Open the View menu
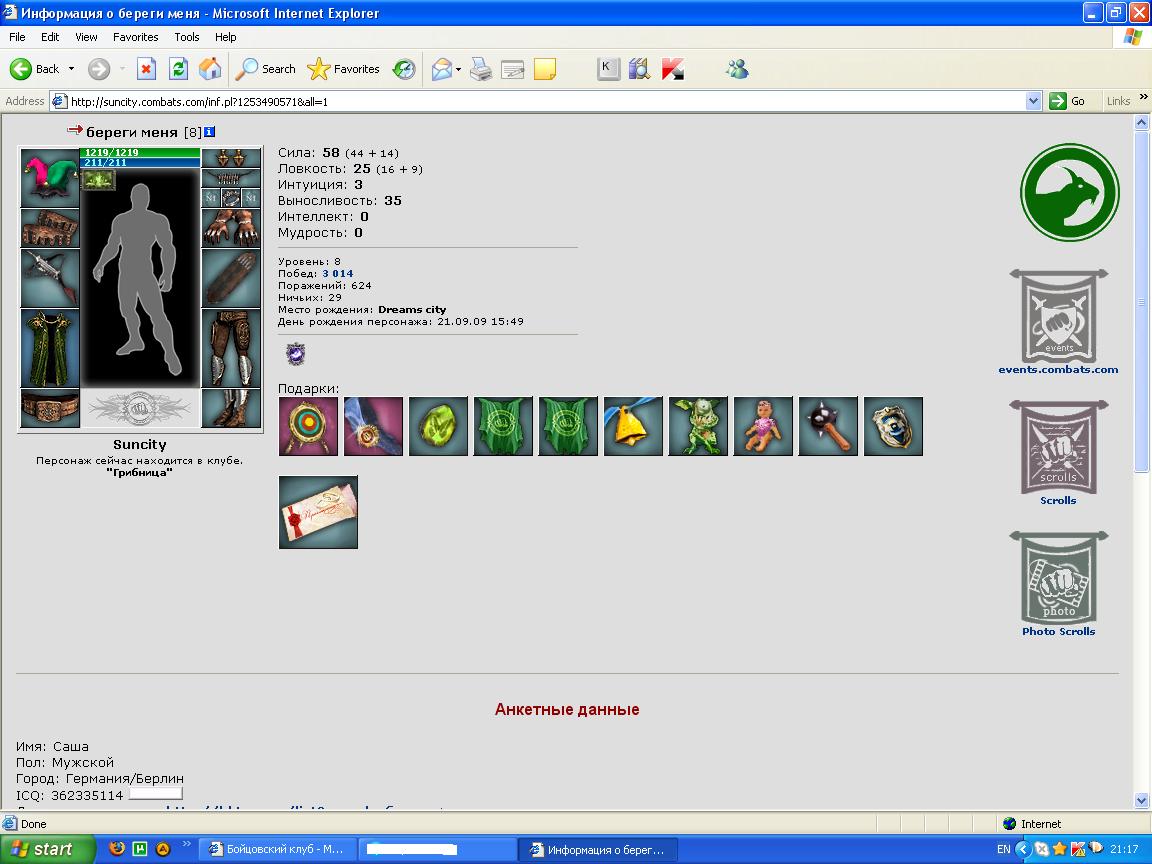The image size is (1152, 864). [86, 37]
